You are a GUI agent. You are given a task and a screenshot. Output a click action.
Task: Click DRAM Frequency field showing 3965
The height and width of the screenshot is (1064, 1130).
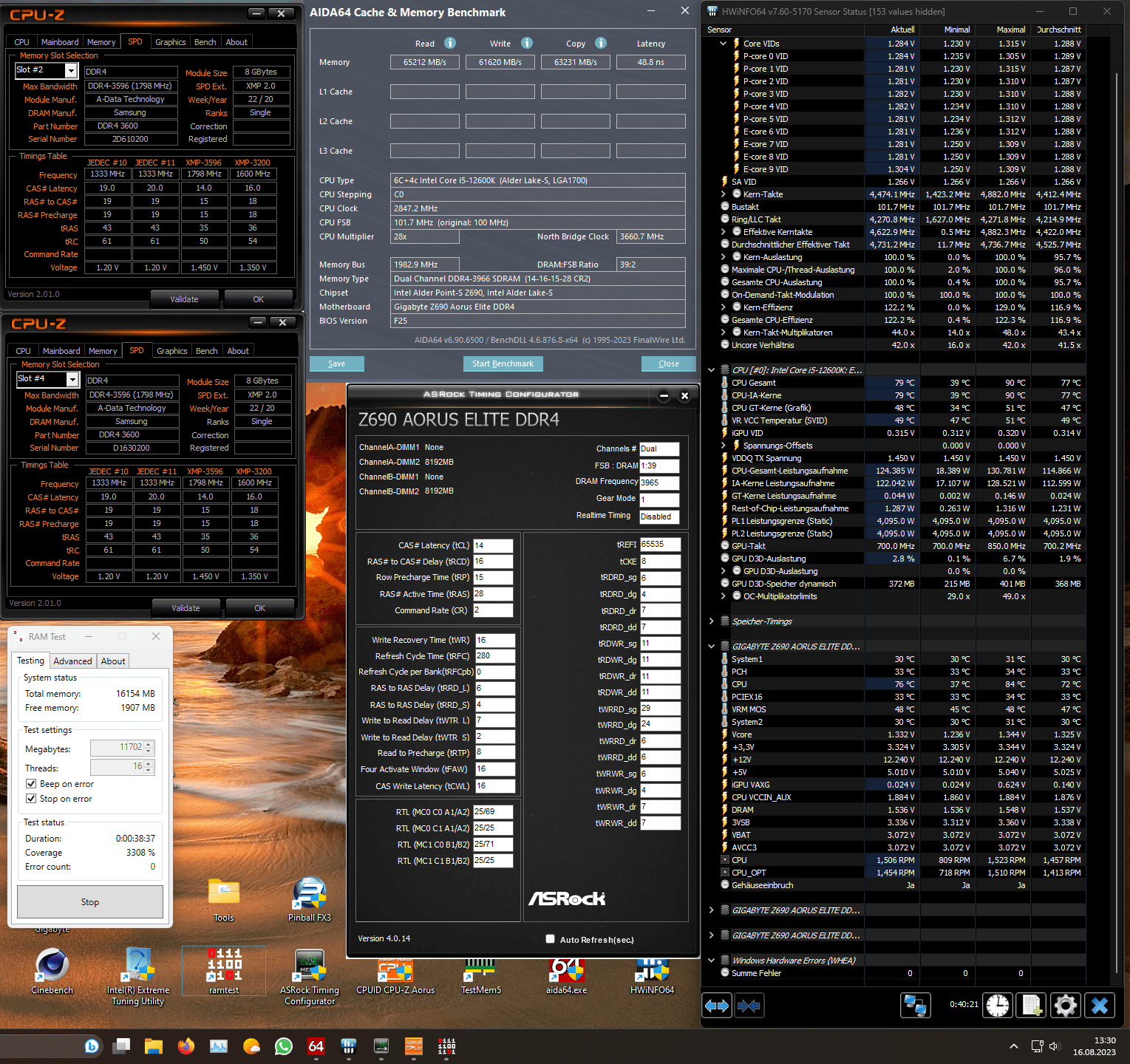tap(659, 482)
